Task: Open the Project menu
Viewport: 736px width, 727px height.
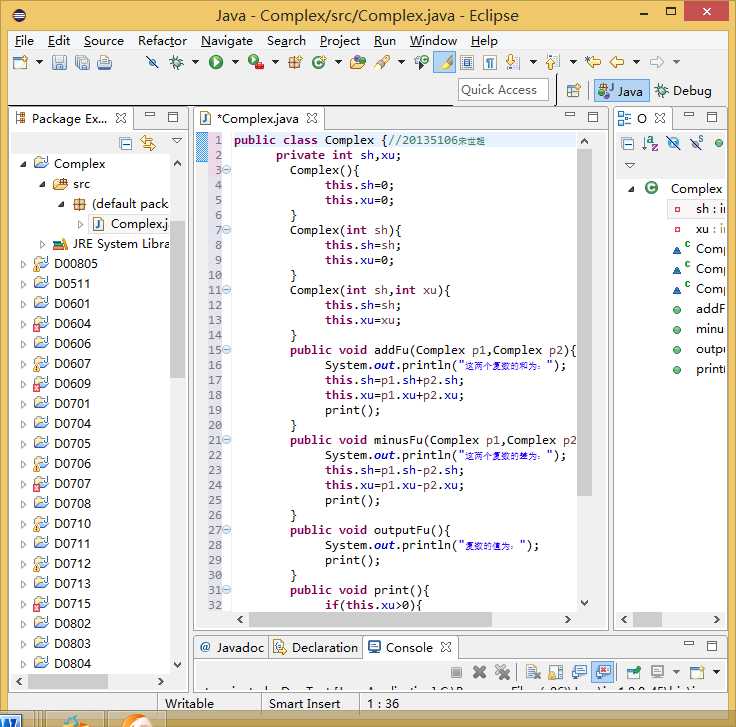Action: click(x=340, y=41)
